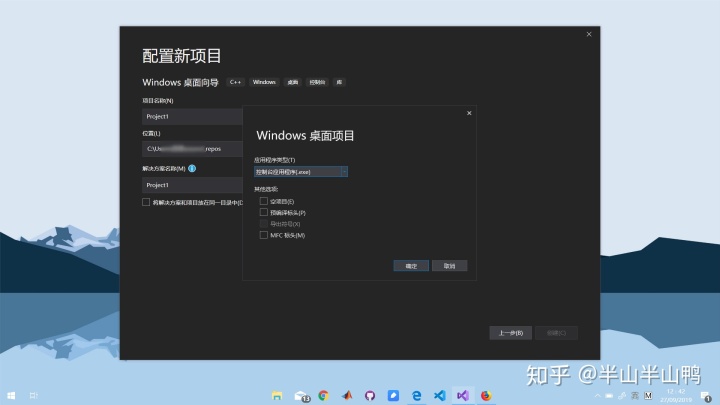Open the blue notes app taskbar icon

pyautogui.click(x=393, y=395)
